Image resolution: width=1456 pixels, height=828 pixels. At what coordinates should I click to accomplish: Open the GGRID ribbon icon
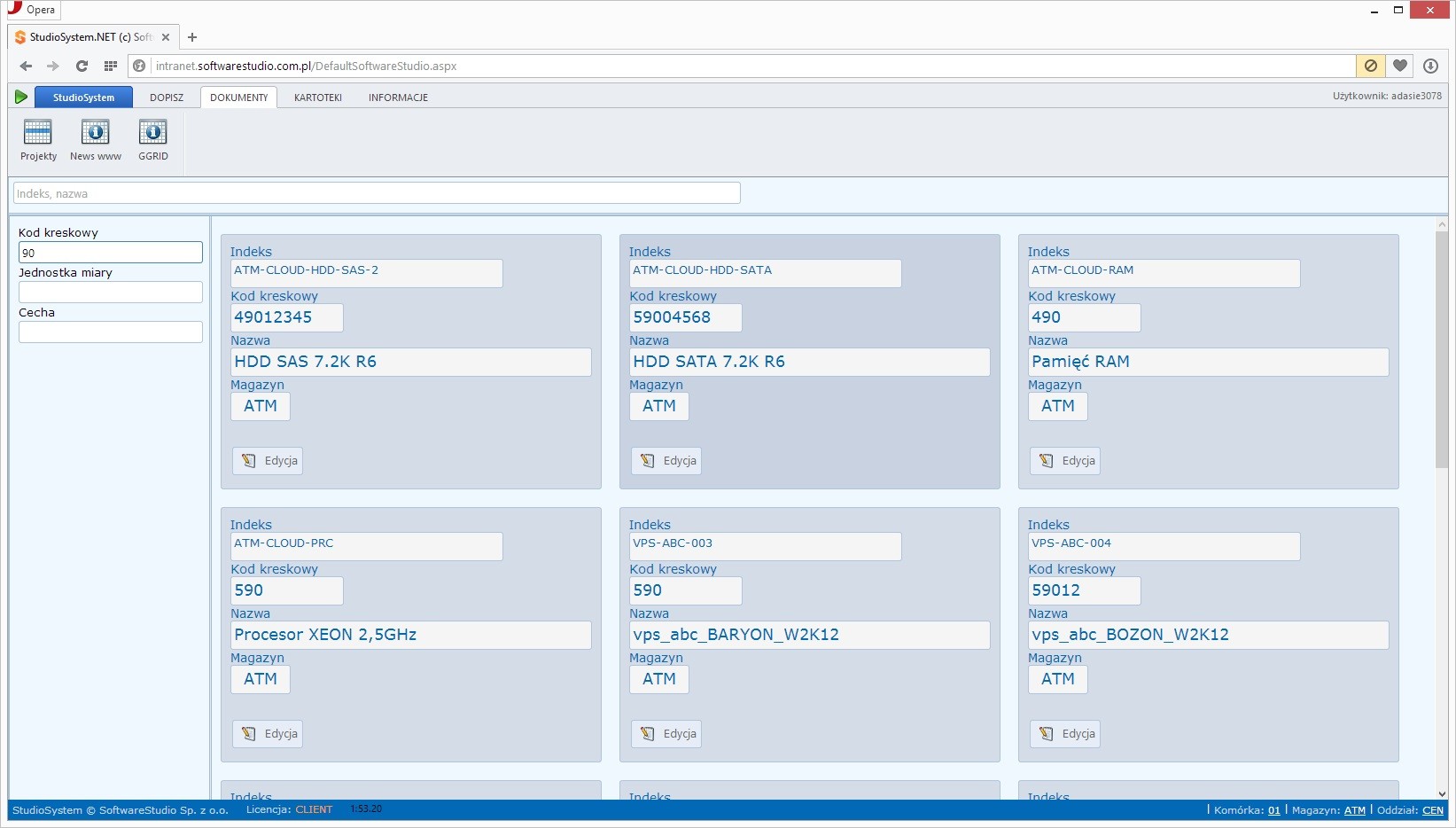coord(152,140)
